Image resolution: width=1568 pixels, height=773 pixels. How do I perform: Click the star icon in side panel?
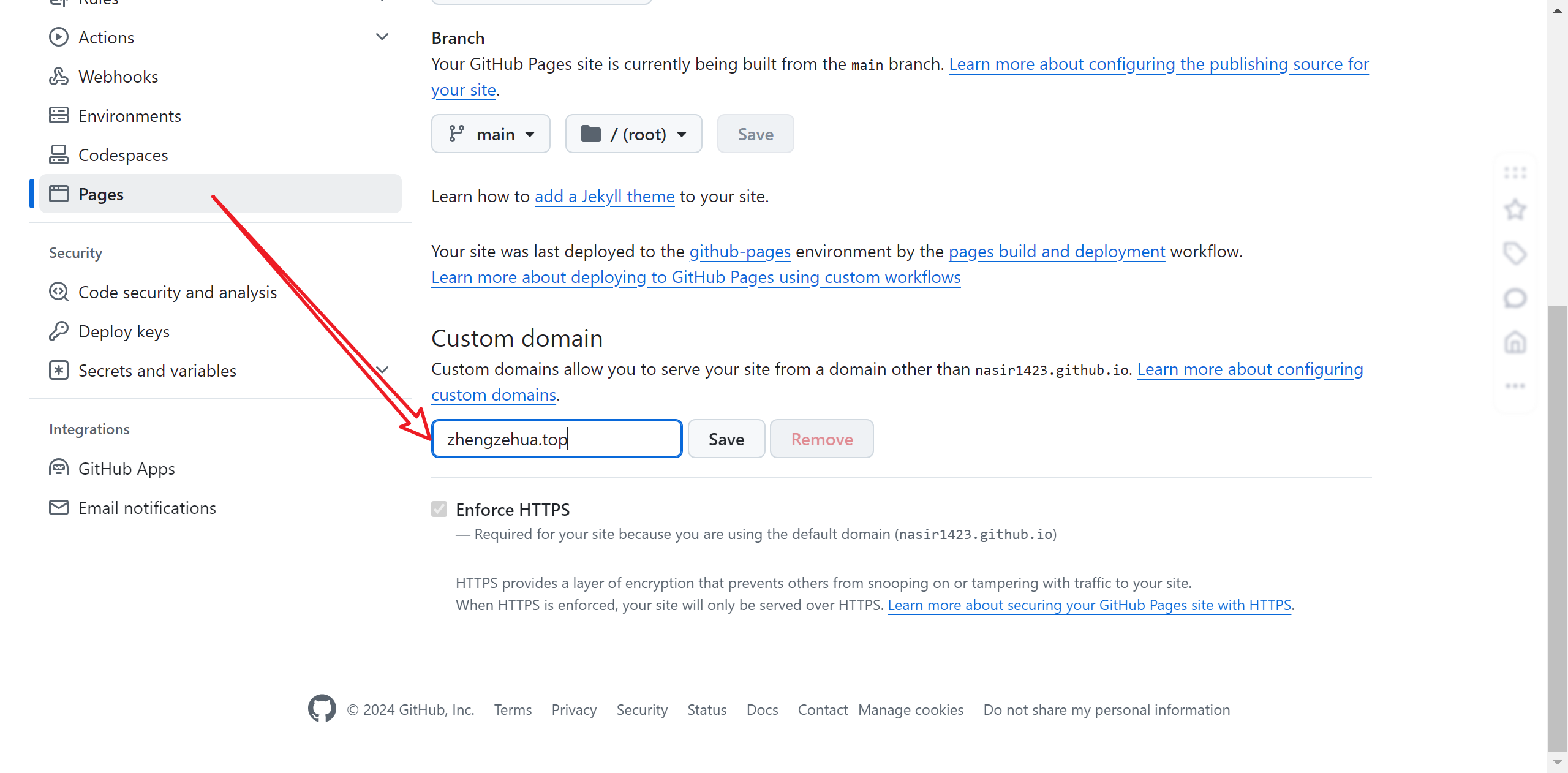coord(1515,209)
